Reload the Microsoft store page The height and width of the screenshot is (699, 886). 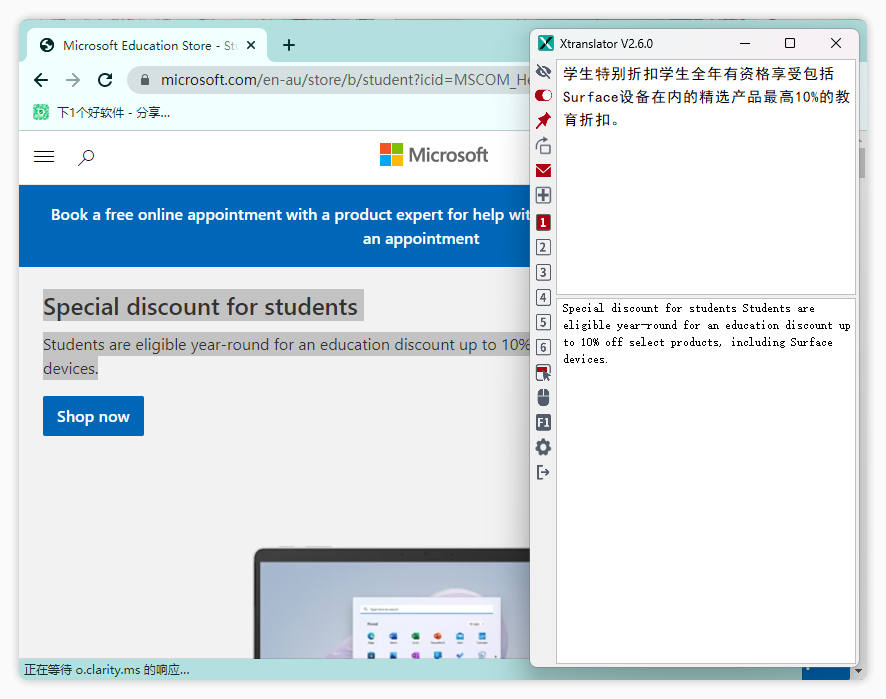(105, 80)
